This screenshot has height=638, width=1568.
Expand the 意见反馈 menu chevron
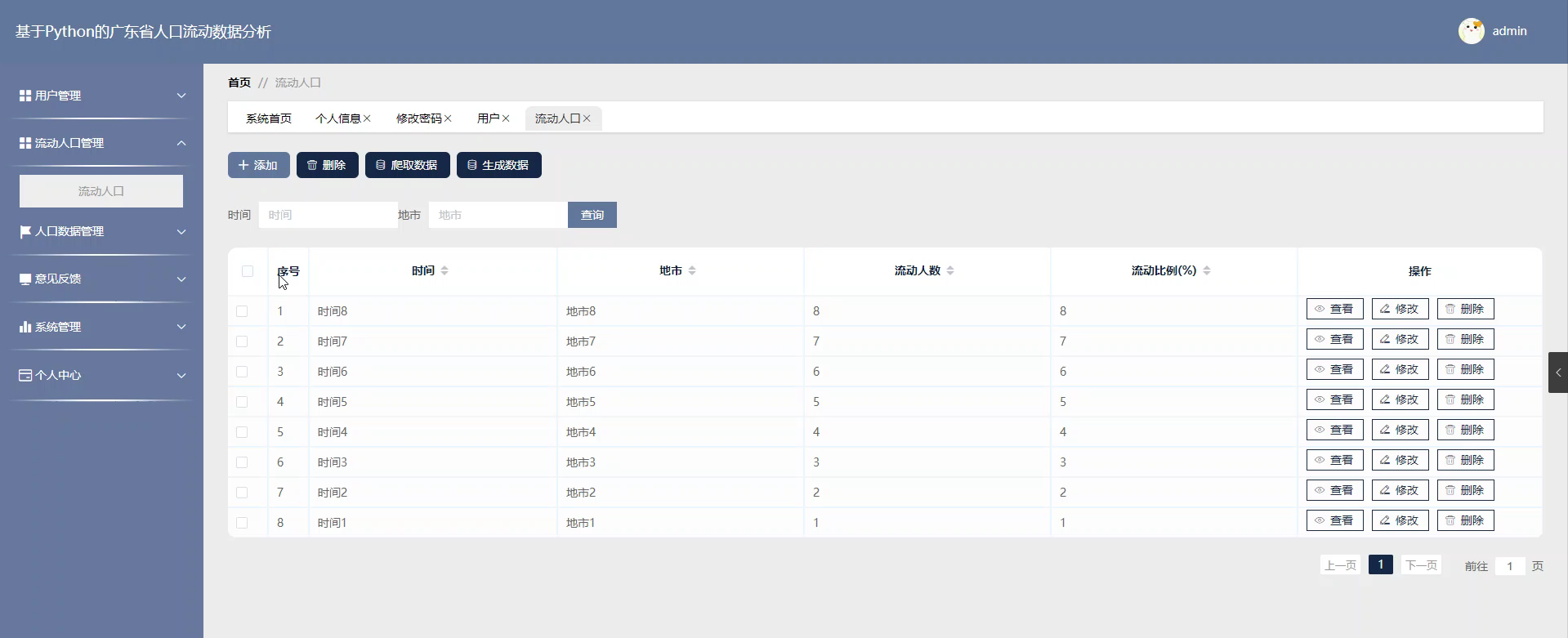pos(181,279)
